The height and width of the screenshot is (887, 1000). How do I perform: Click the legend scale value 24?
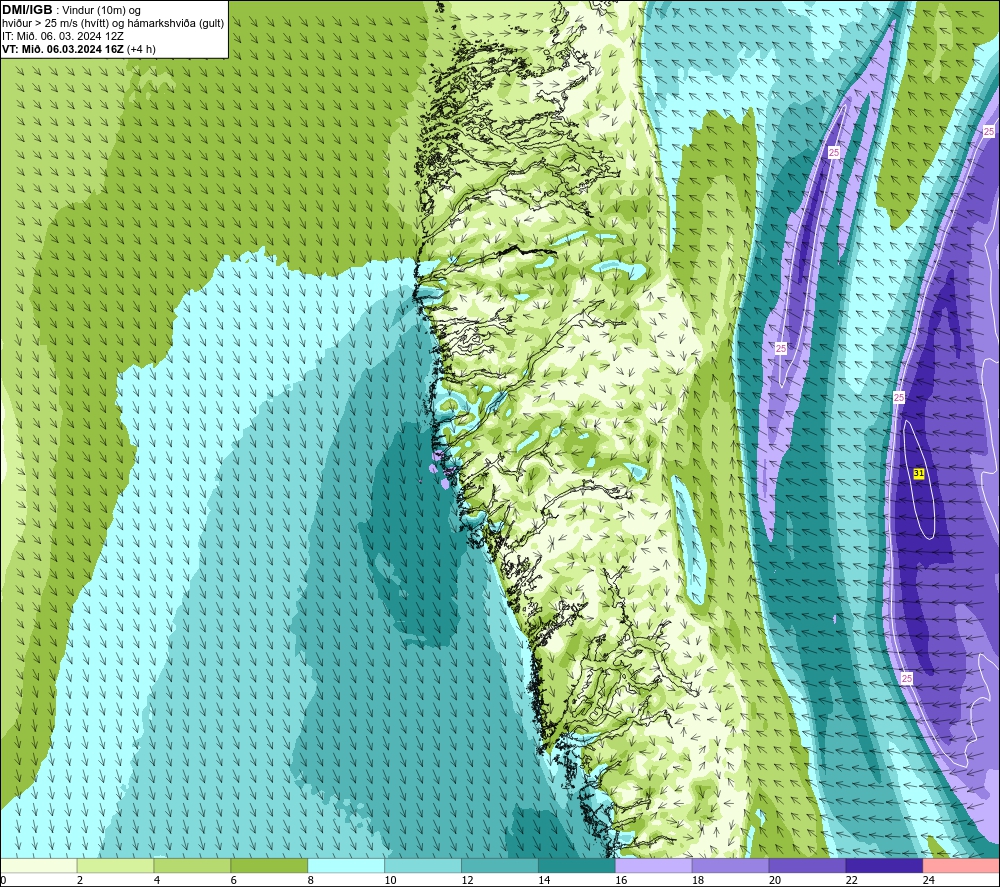[929, 880]
